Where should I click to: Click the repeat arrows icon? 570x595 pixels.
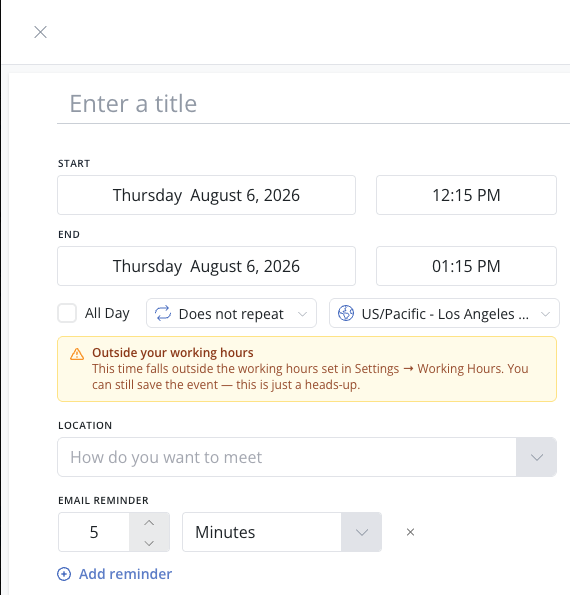click(163, 313)
